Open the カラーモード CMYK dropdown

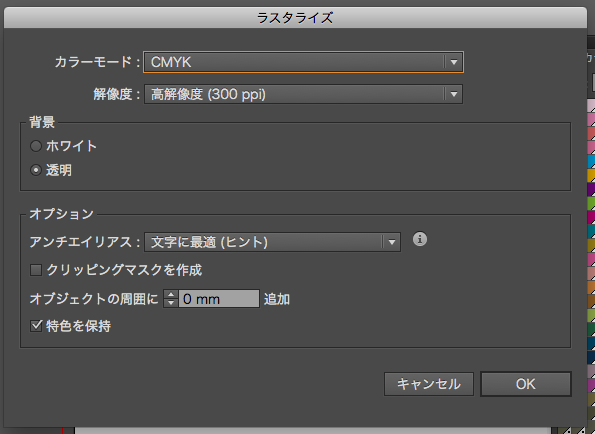(x=303, y=62)
